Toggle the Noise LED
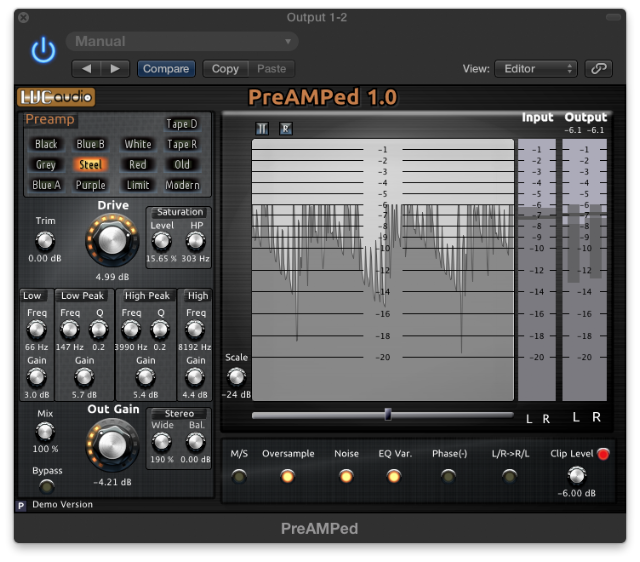The height and width of the screenshot is (562, 640). pyautogui.click(x=346, y=476)
